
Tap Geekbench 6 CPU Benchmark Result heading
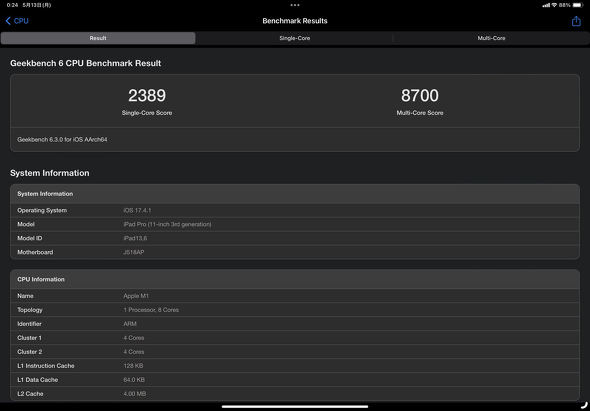85,63
